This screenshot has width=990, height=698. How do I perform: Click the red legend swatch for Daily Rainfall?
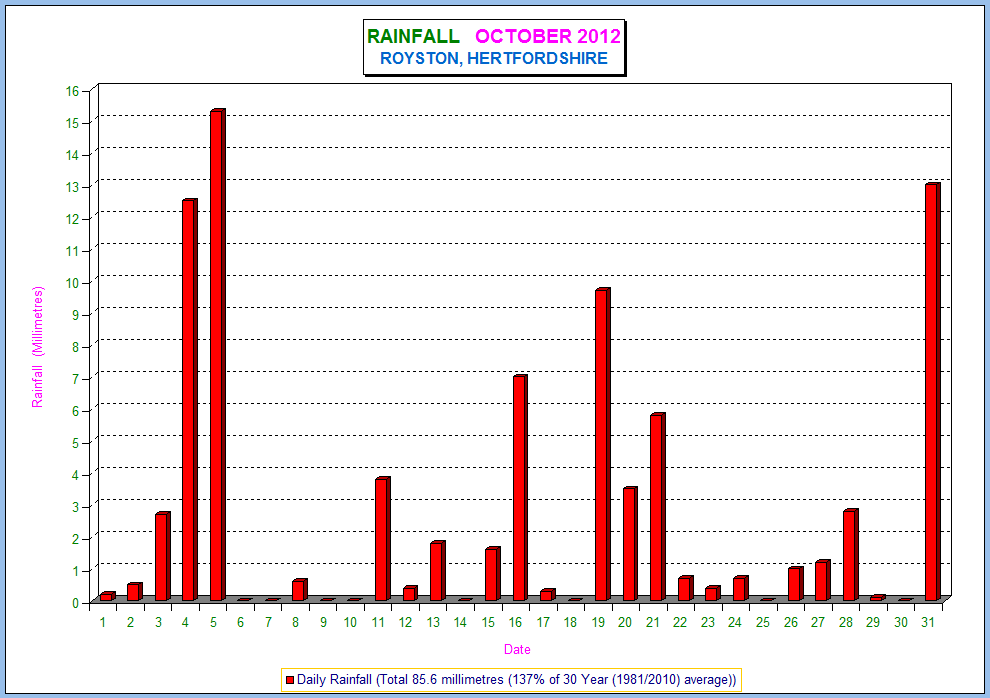290,680
